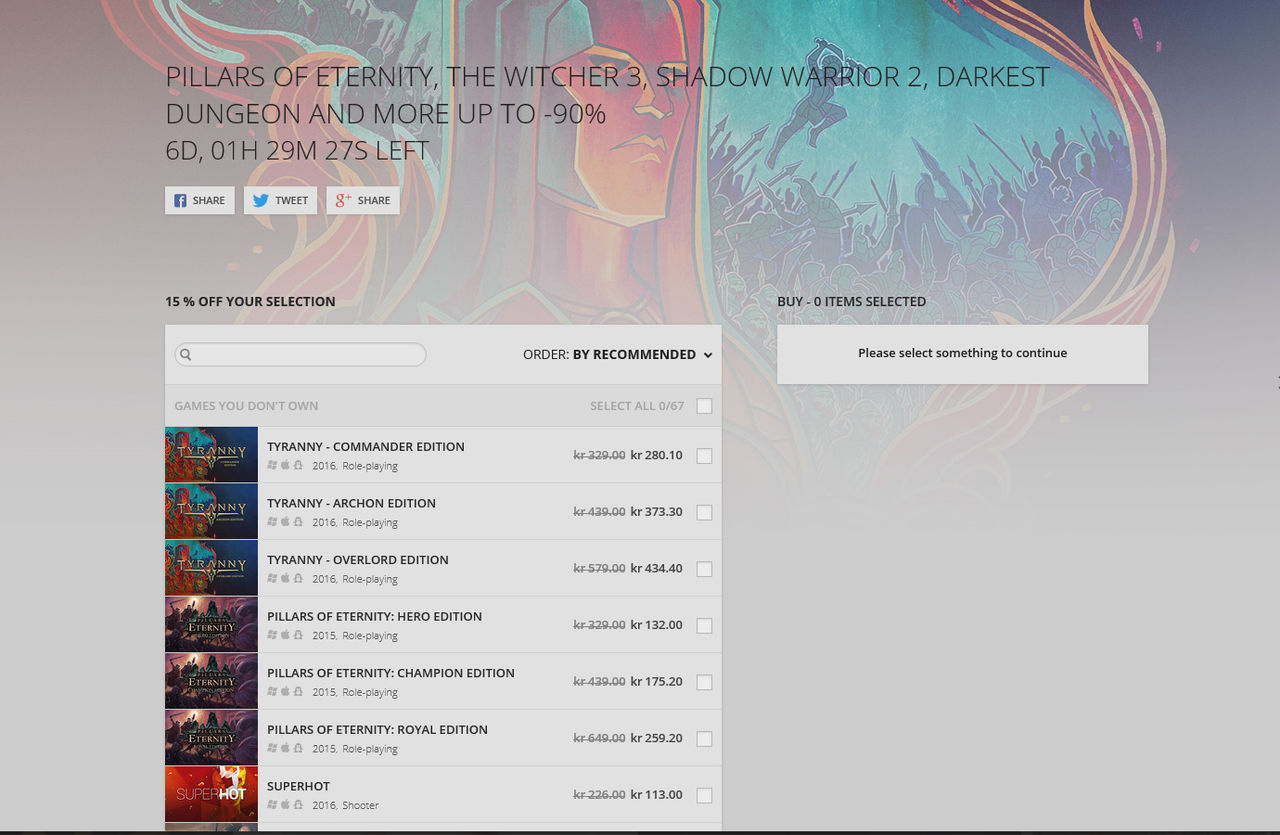Click the Twitter bird icon in the Tweet button
The height and width of the screenshot is (835, 1280).
click(x=260, y=200)
